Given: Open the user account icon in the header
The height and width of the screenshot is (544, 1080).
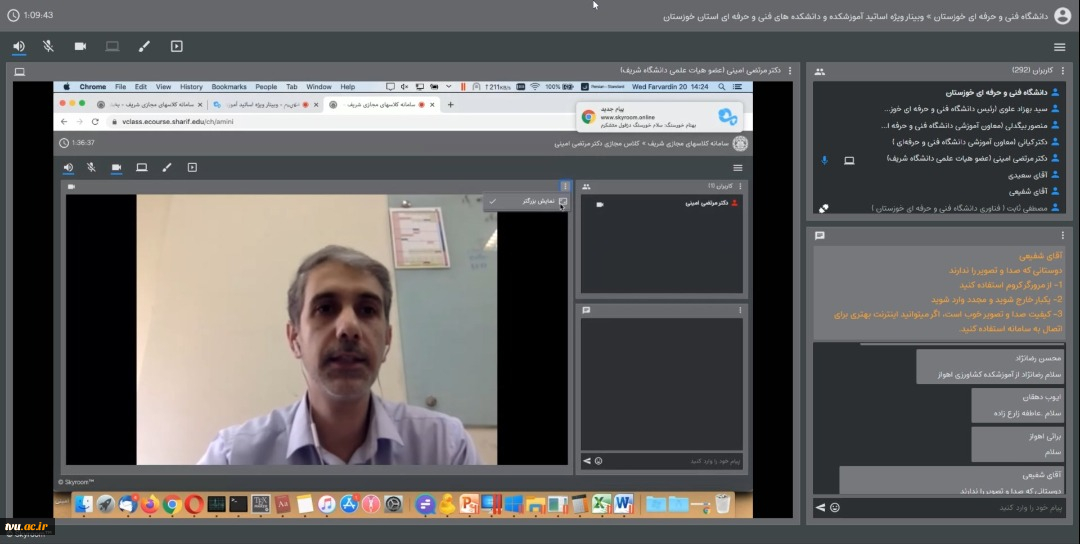Looking at the screenshot, I should [1063, 16].
